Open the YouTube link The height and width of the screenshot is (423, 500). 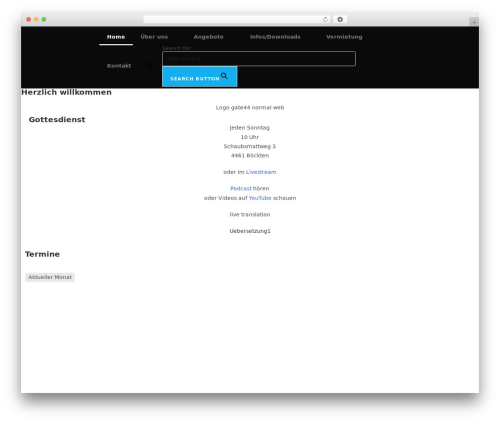260,198
